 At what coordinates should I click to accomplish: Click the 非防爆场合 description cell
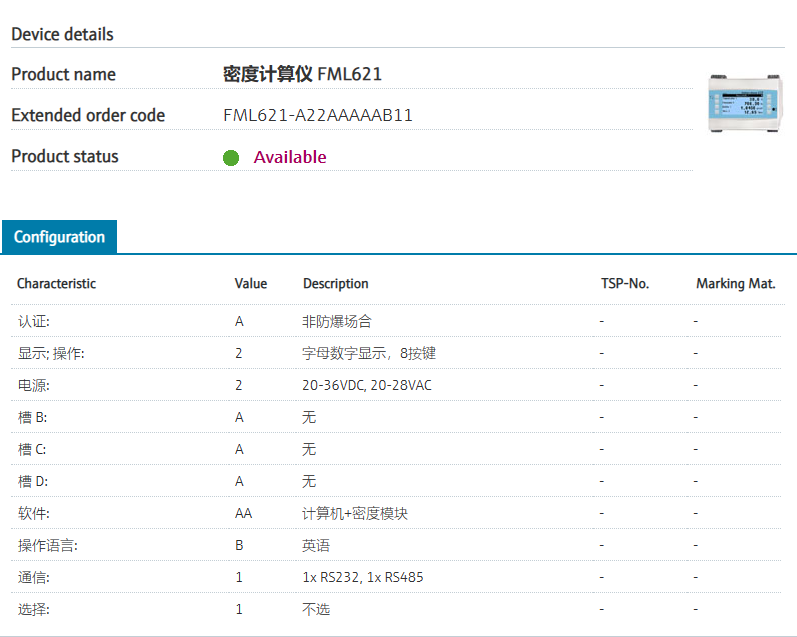[337, 321]
